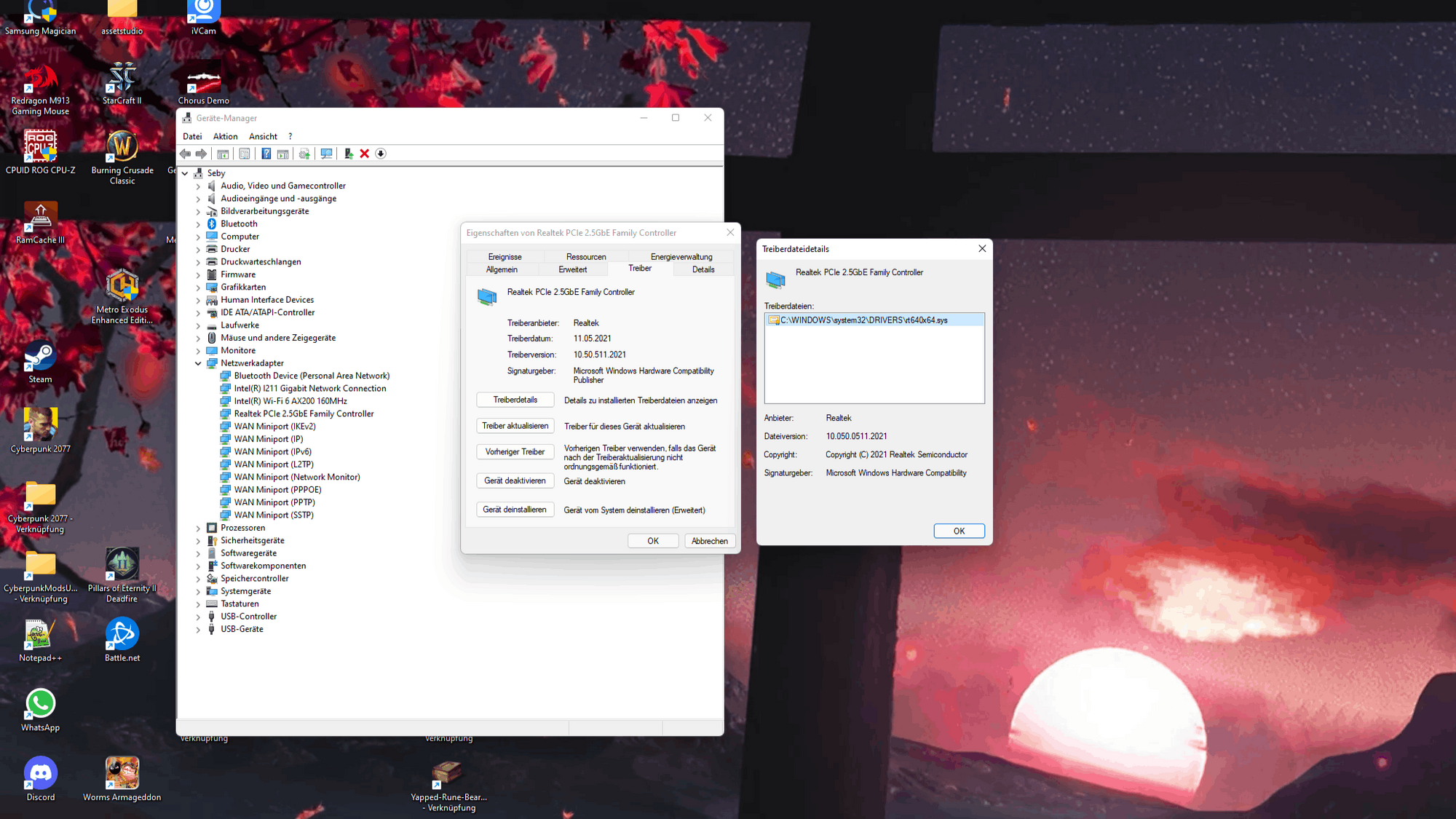1456x819 pixels.
Task: Click the Back arrow in Geräte-Manager toolbar
Action: 185,154
